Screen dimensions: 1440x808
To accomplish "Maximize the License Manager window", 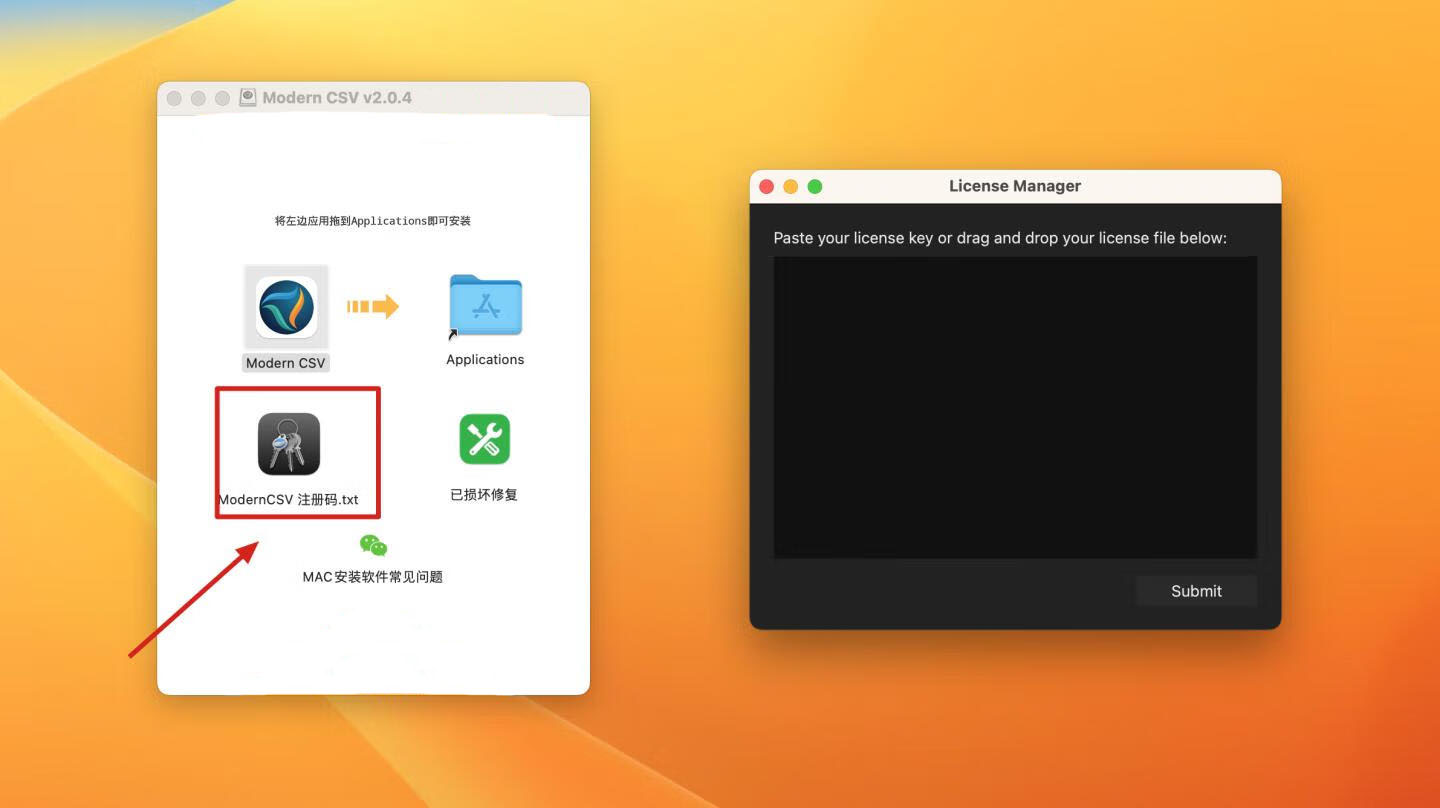I will (815, 186).
